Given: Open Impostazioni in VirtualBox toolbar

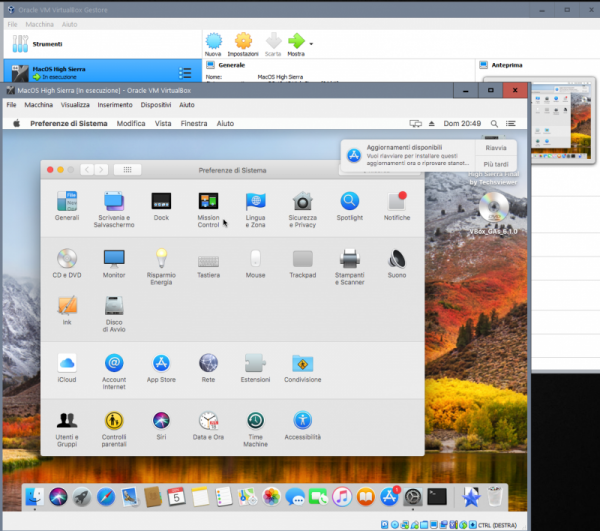Looking at the screenshot, I should point(242,42).
